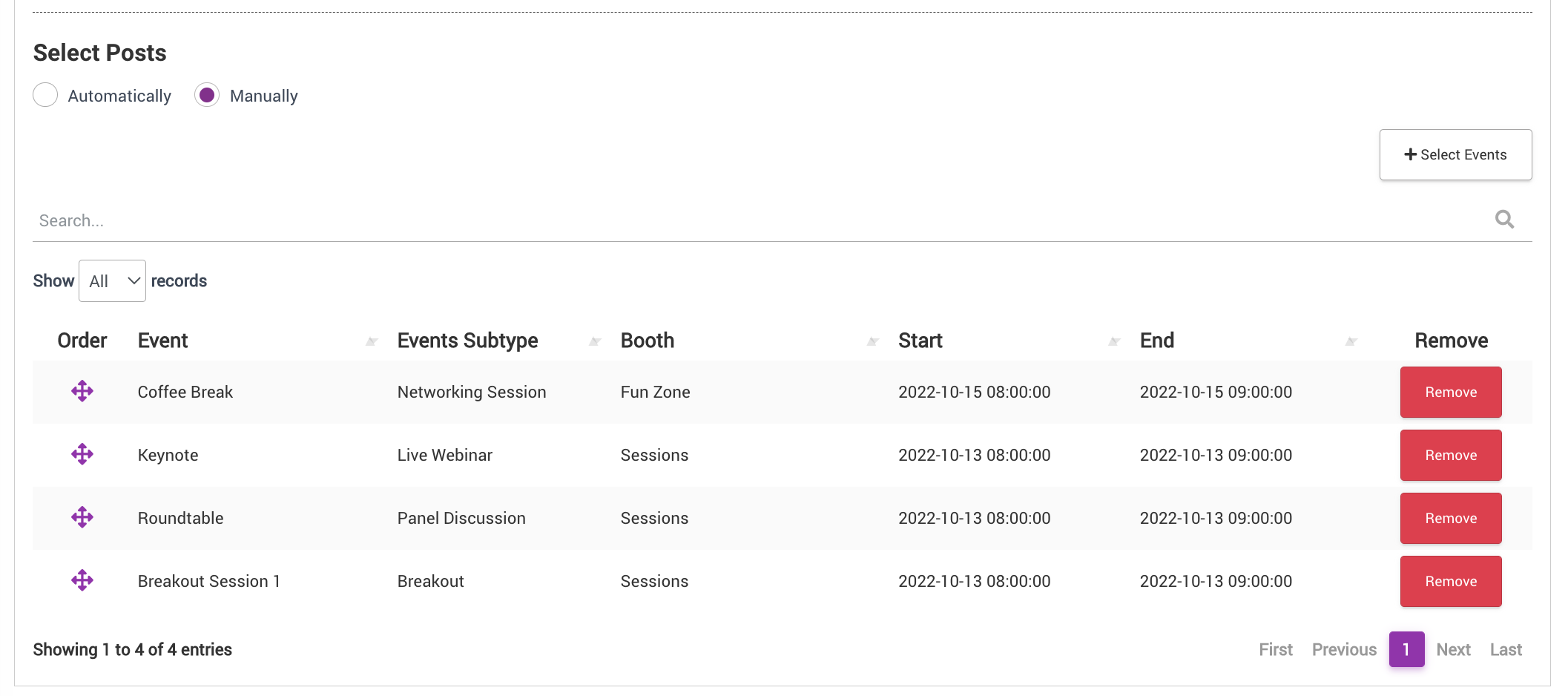Click the move icon for Coffee Break
The height and width of the screenshot is (696, 1568).
coord(82,391)
